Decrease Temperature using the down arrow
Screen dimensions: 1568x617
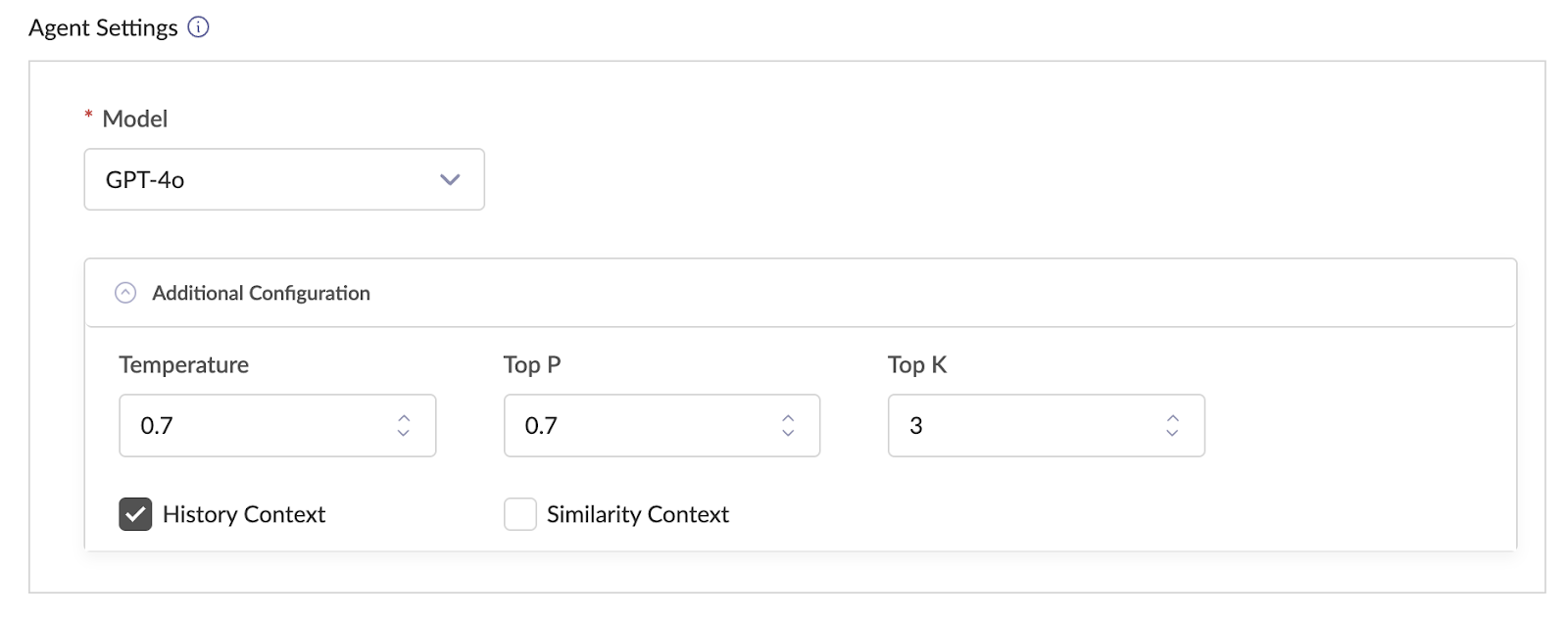coord(404,433)
